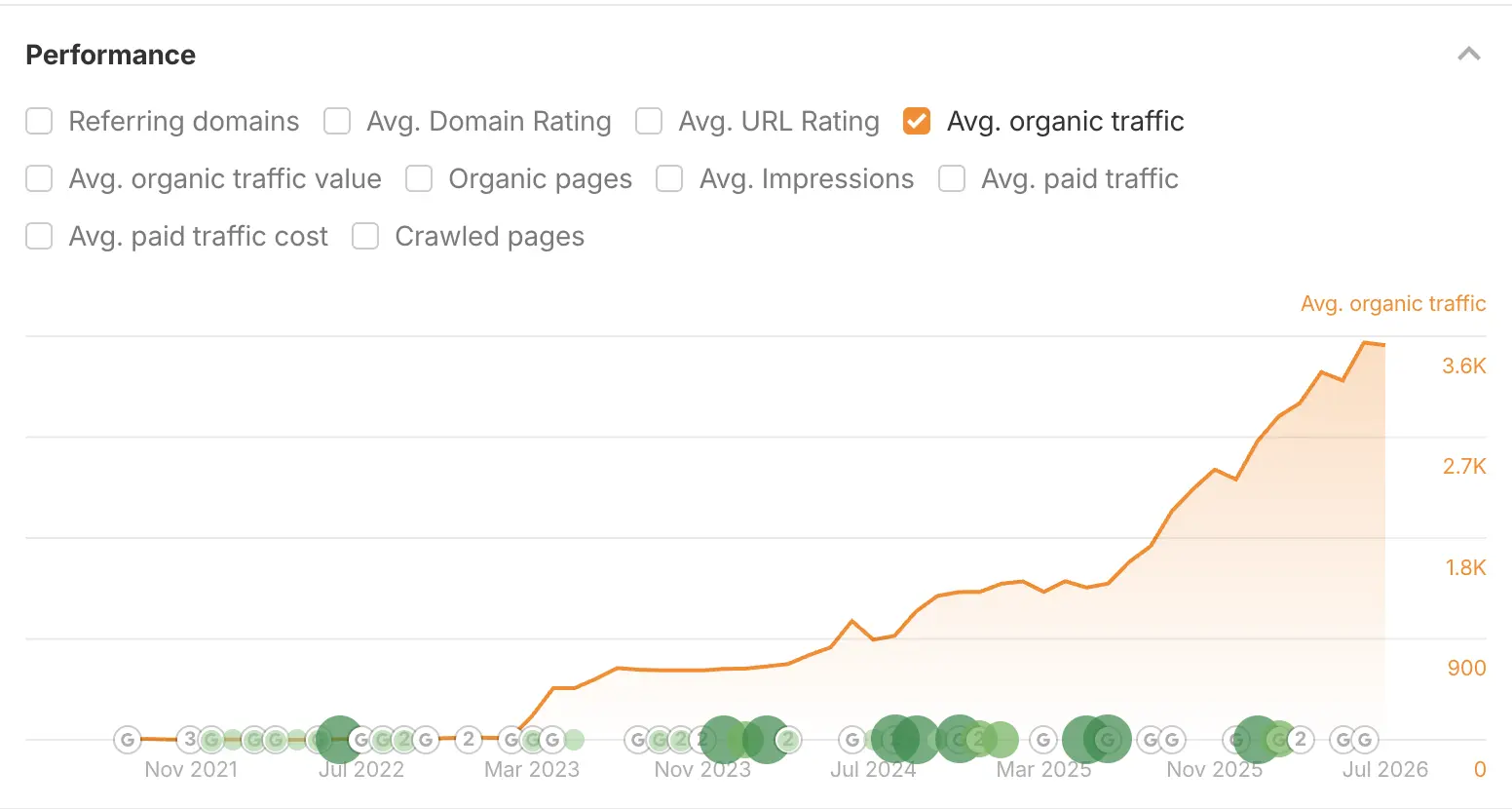1512x809 pixels.
Task: Enable the Referring domains checkbox
Action: 39,121
